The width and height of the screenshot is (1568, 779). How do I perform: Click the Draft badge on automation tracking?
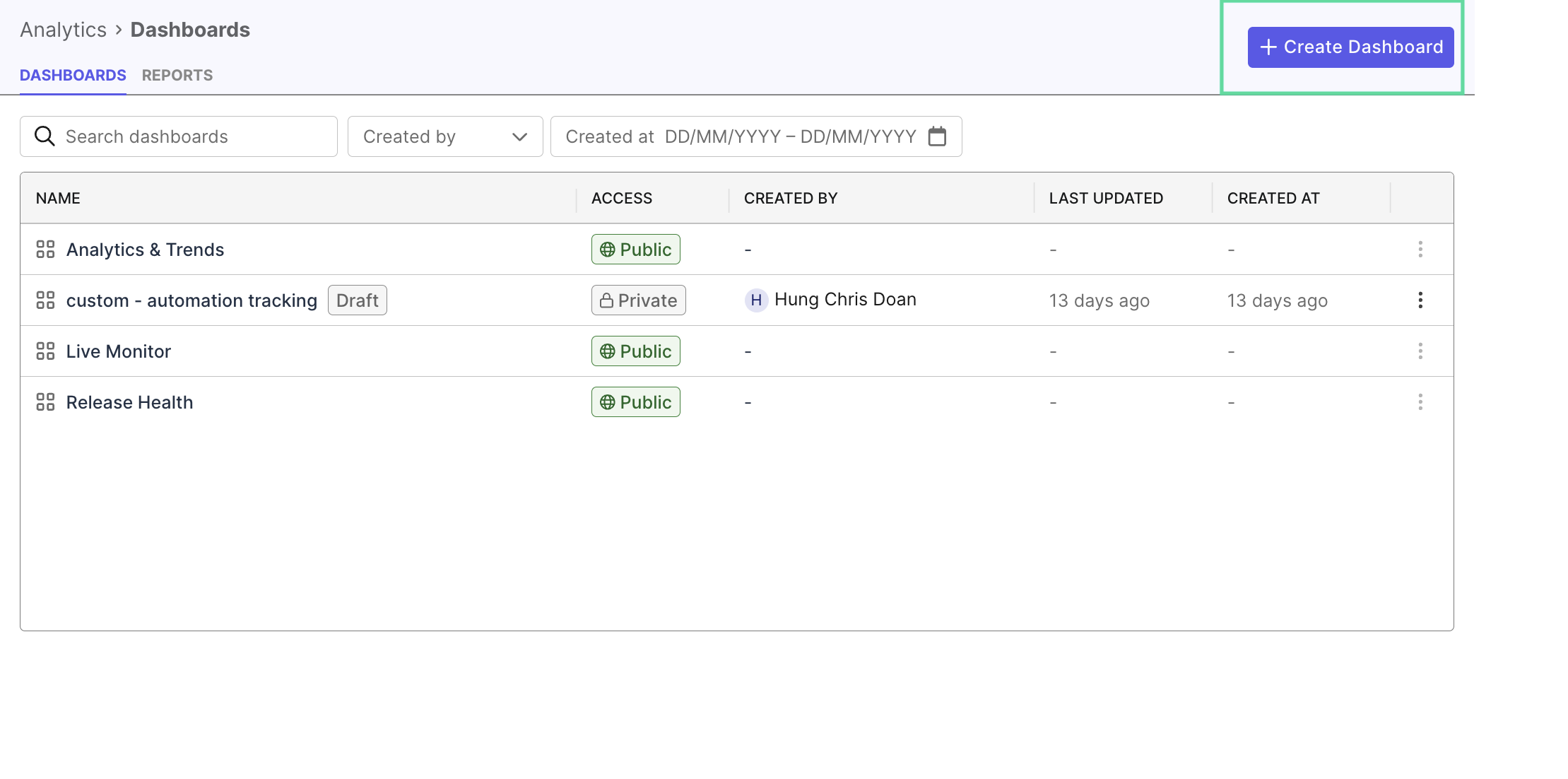pyautogui.click(x=357, y=300)
